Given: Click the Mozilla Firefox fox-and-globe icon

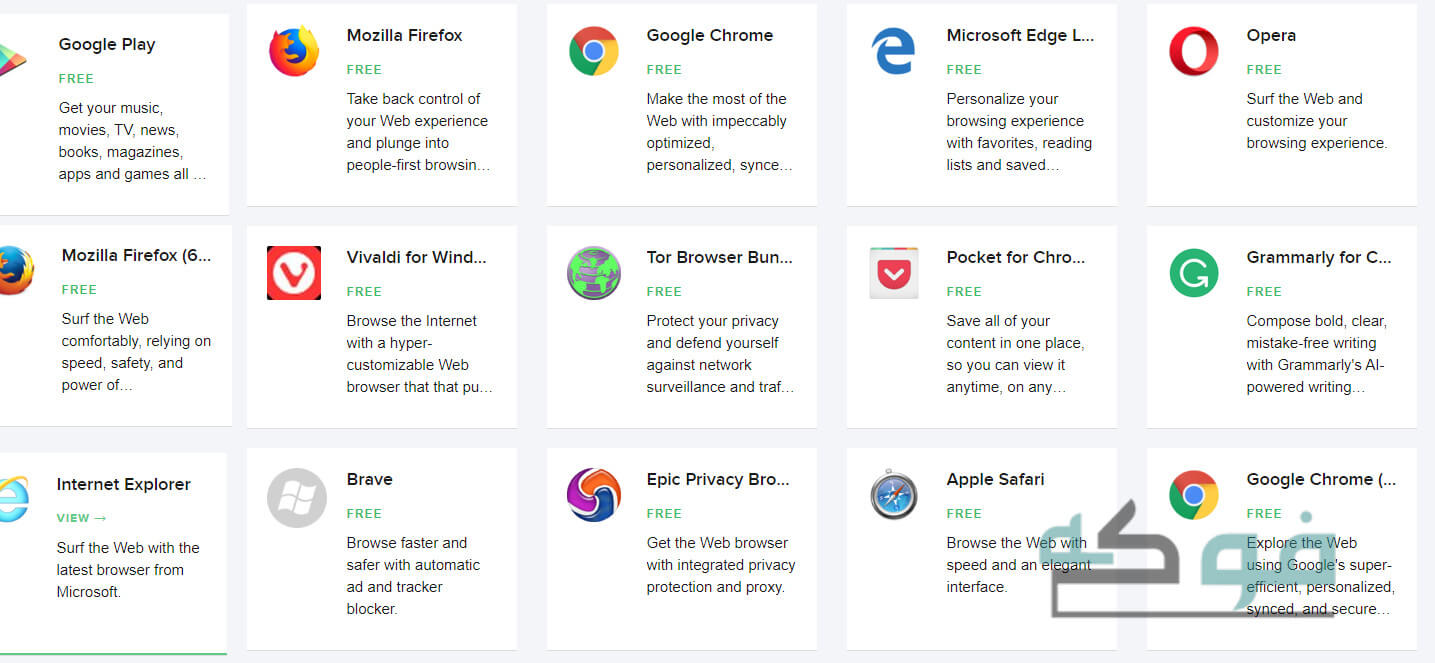Looking at the screenshot, I should (294, 51).
